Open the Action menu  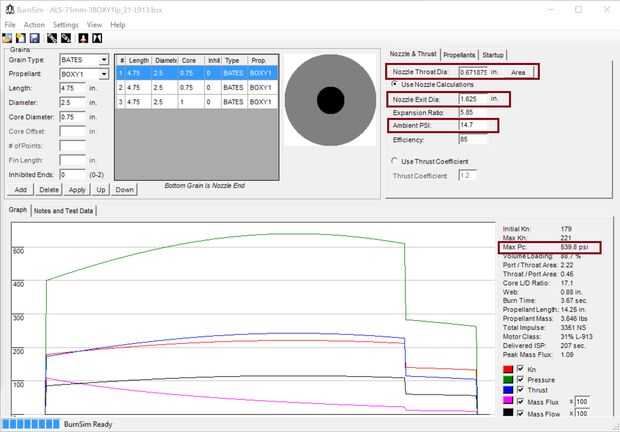tap(34, 25)
